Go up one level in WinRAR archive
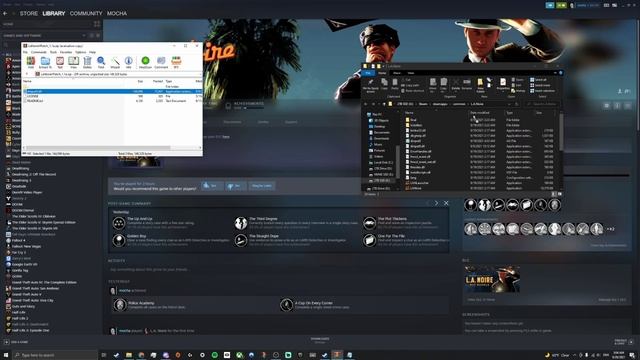This screenshot has width=640, height=360. click(x=27, y=74)
